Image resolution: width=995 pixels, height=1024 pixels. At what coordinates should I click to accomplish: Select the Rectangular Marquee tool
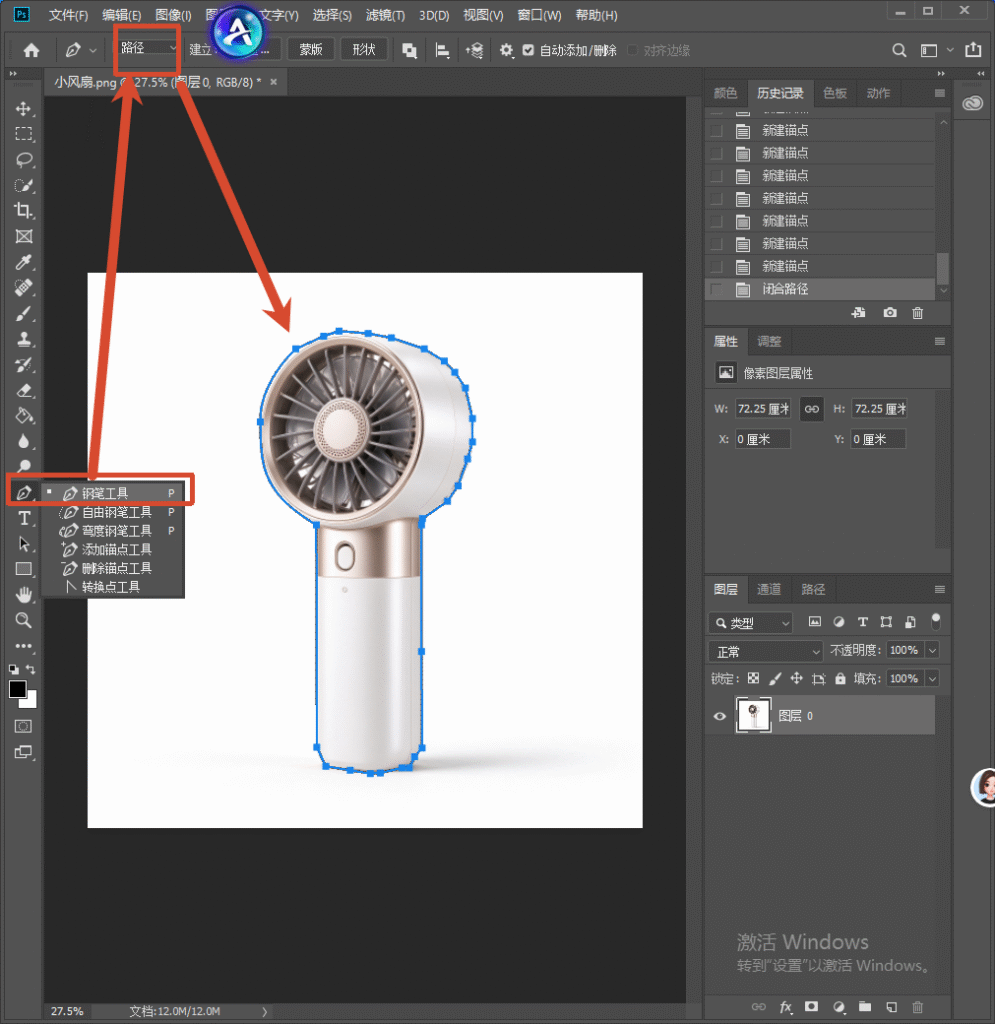click(x=24, y=134)
